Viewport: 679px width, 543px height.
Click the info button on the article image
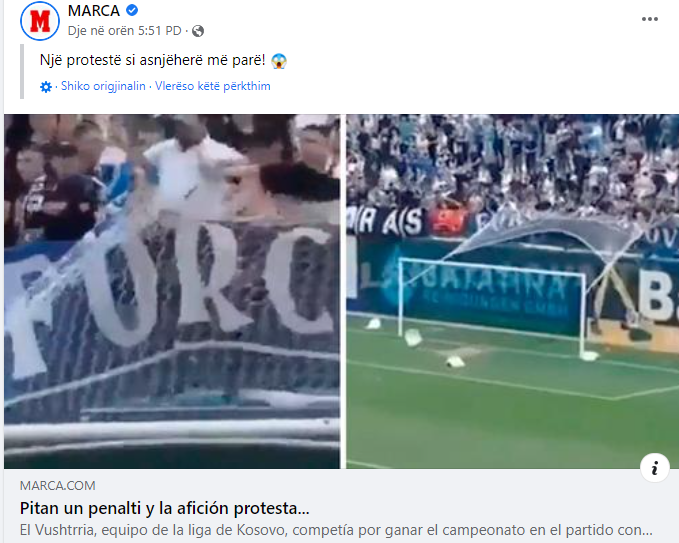tap(655, 468)
